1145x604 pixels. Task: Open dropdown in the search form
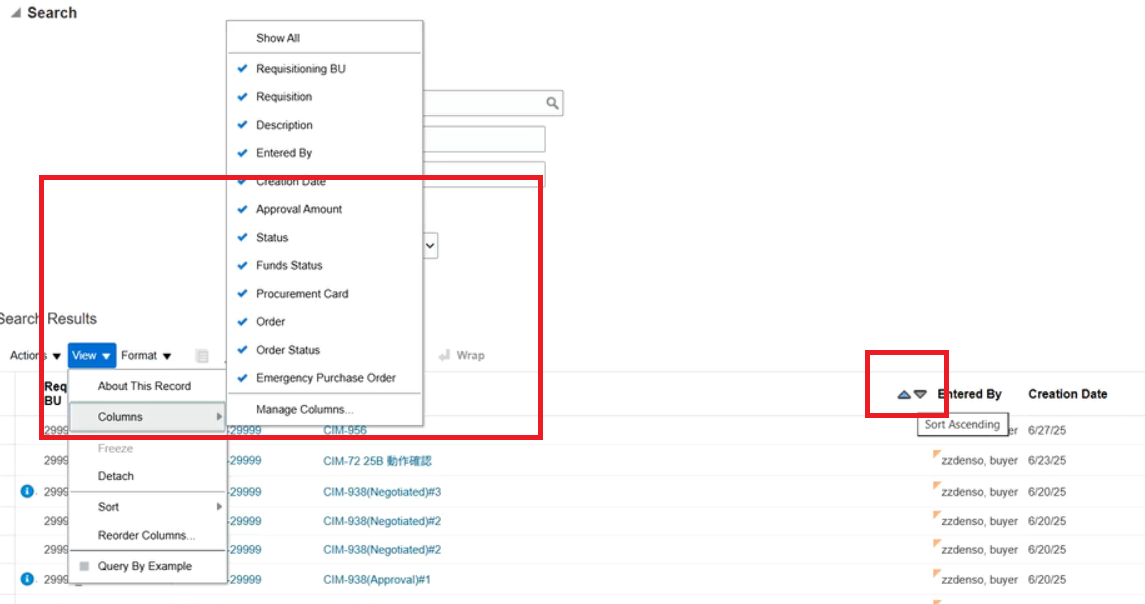430,246
